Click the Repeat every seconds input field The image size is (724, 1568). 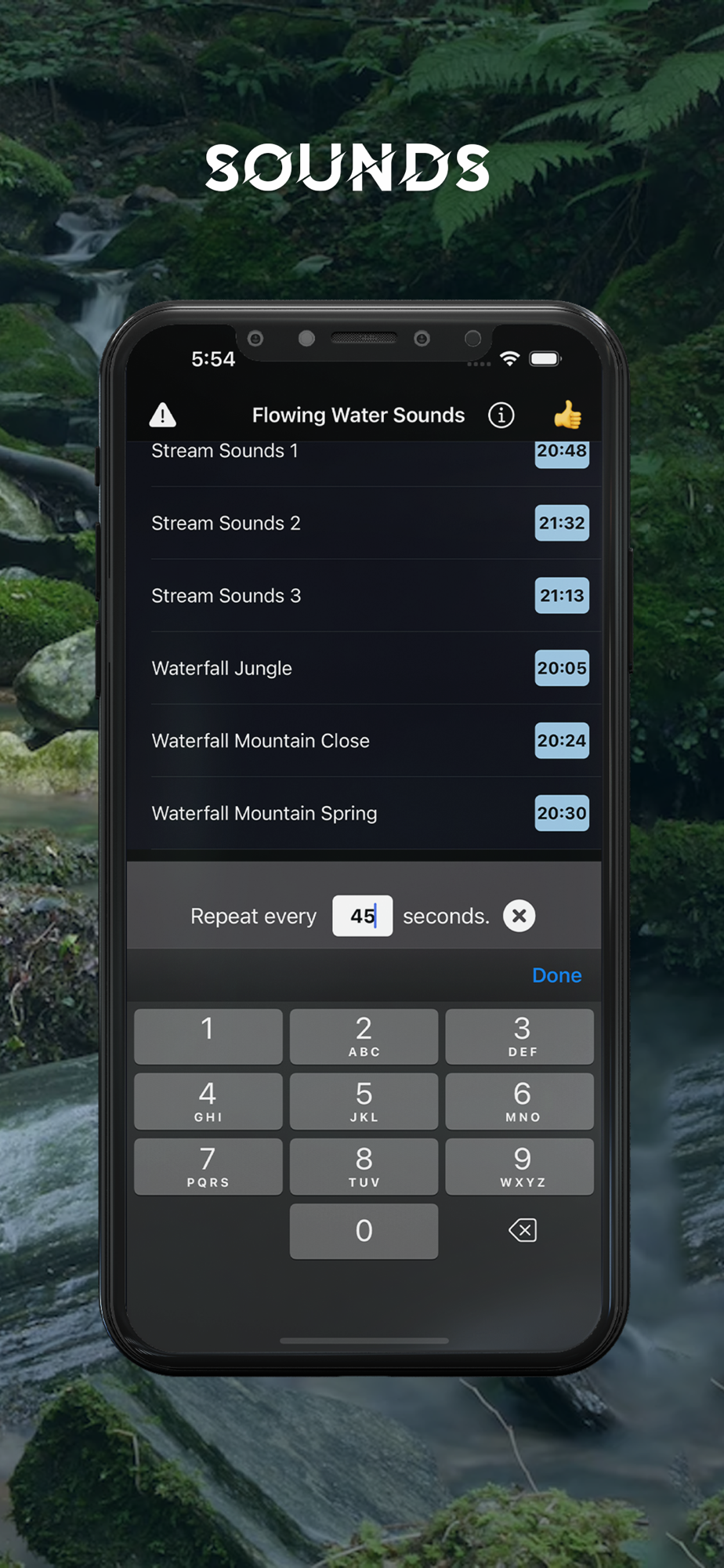point(363,916)
